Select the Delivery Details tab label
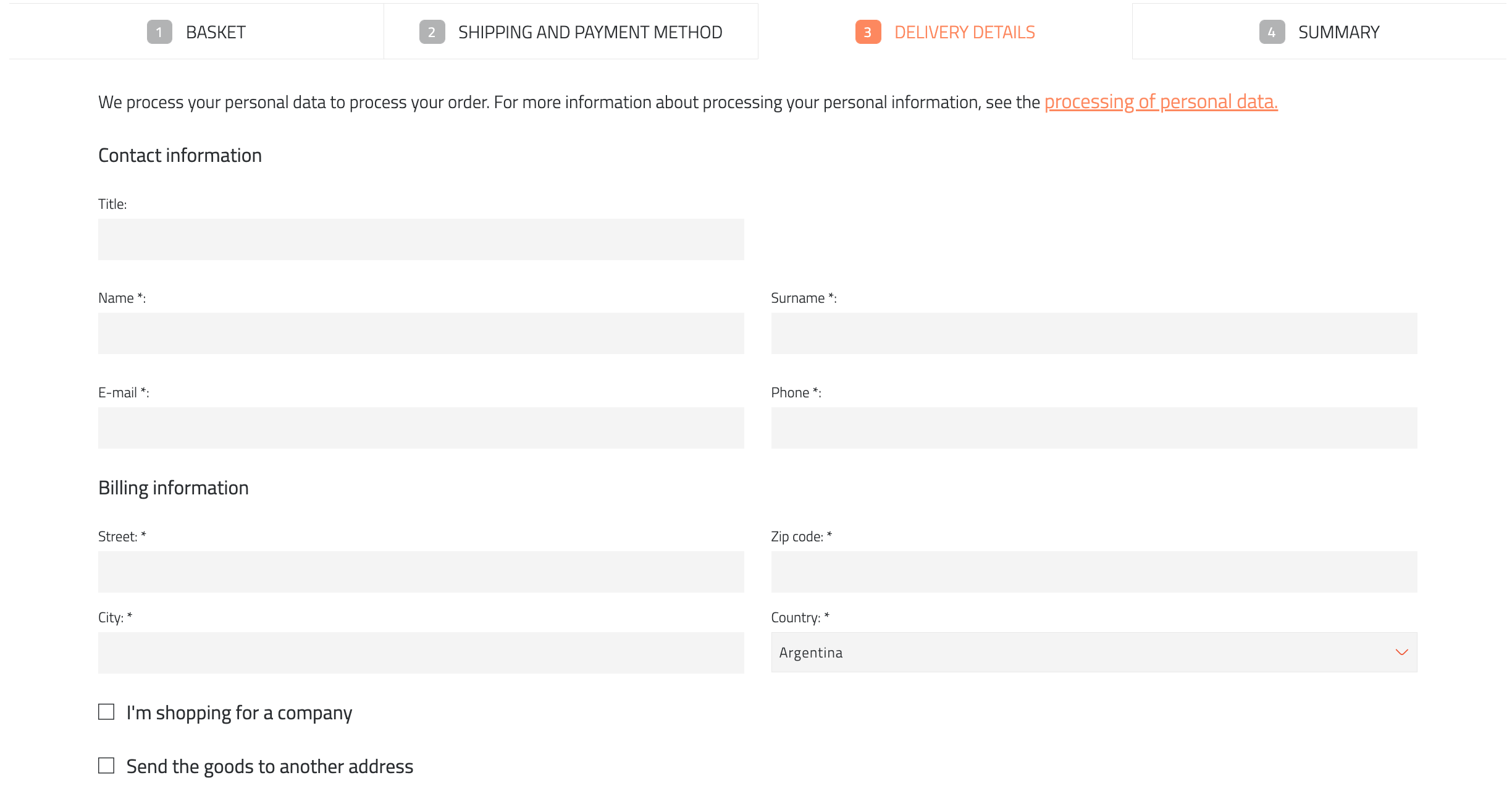 (964, 32)
